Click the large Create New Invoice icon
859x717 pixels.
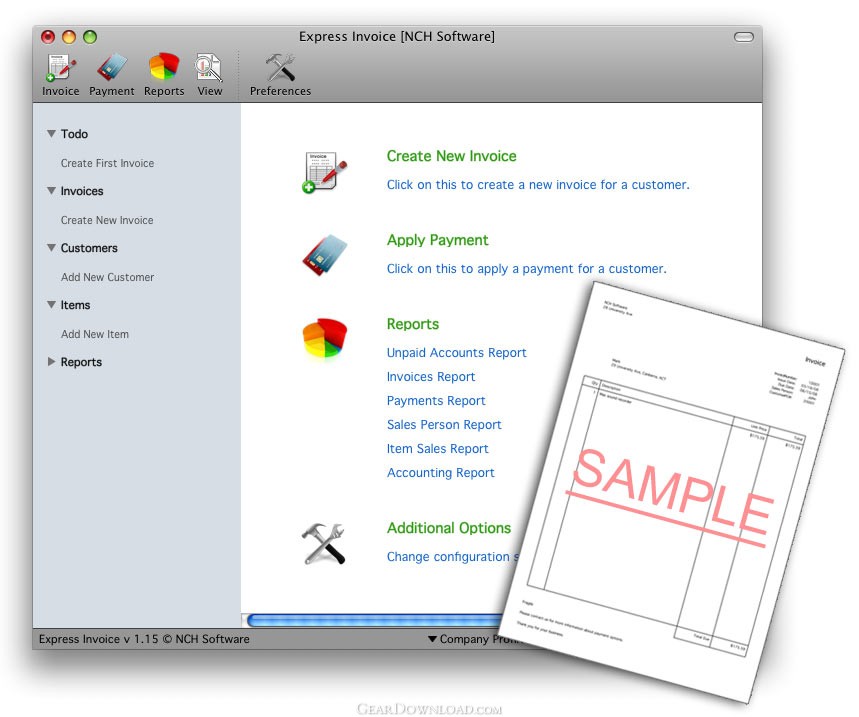pos(324,172)
